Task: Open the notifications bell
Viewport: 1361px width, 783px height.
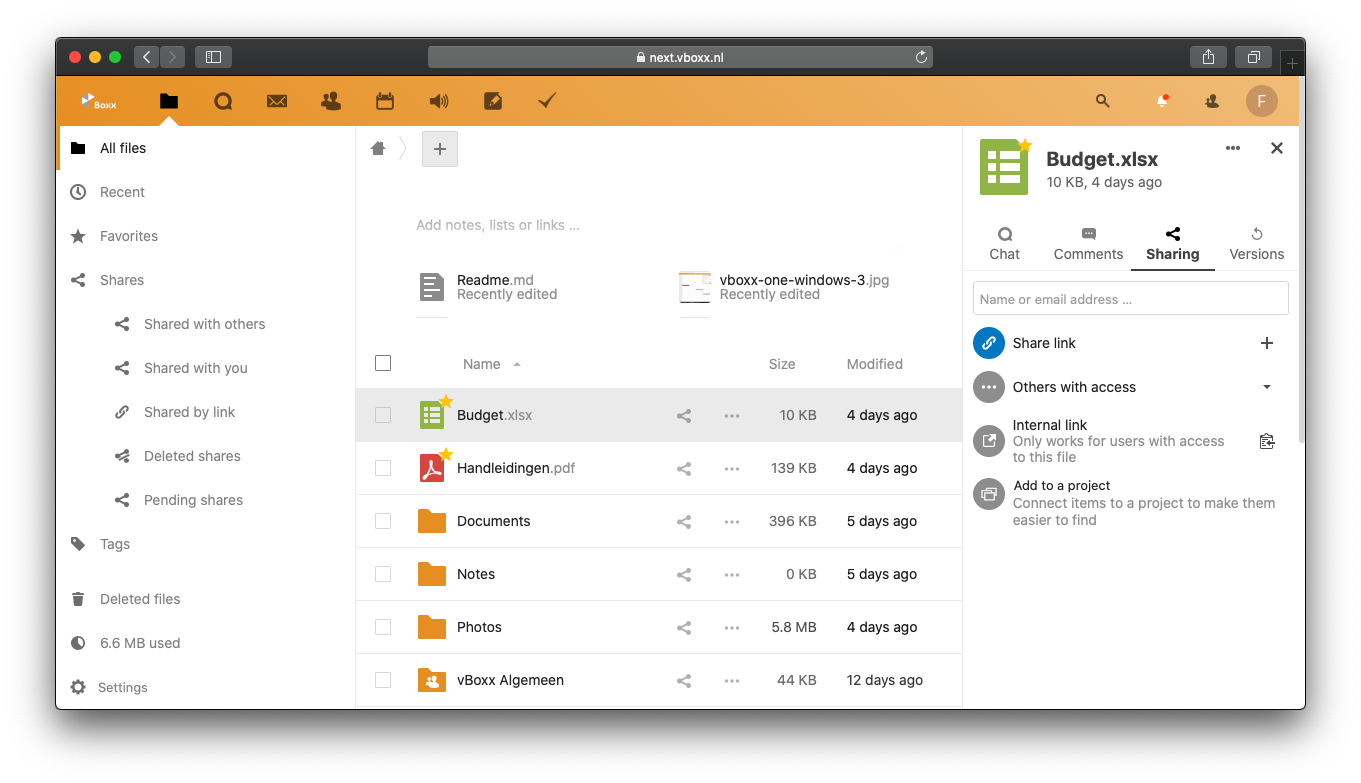Action: coord(1162,101)
